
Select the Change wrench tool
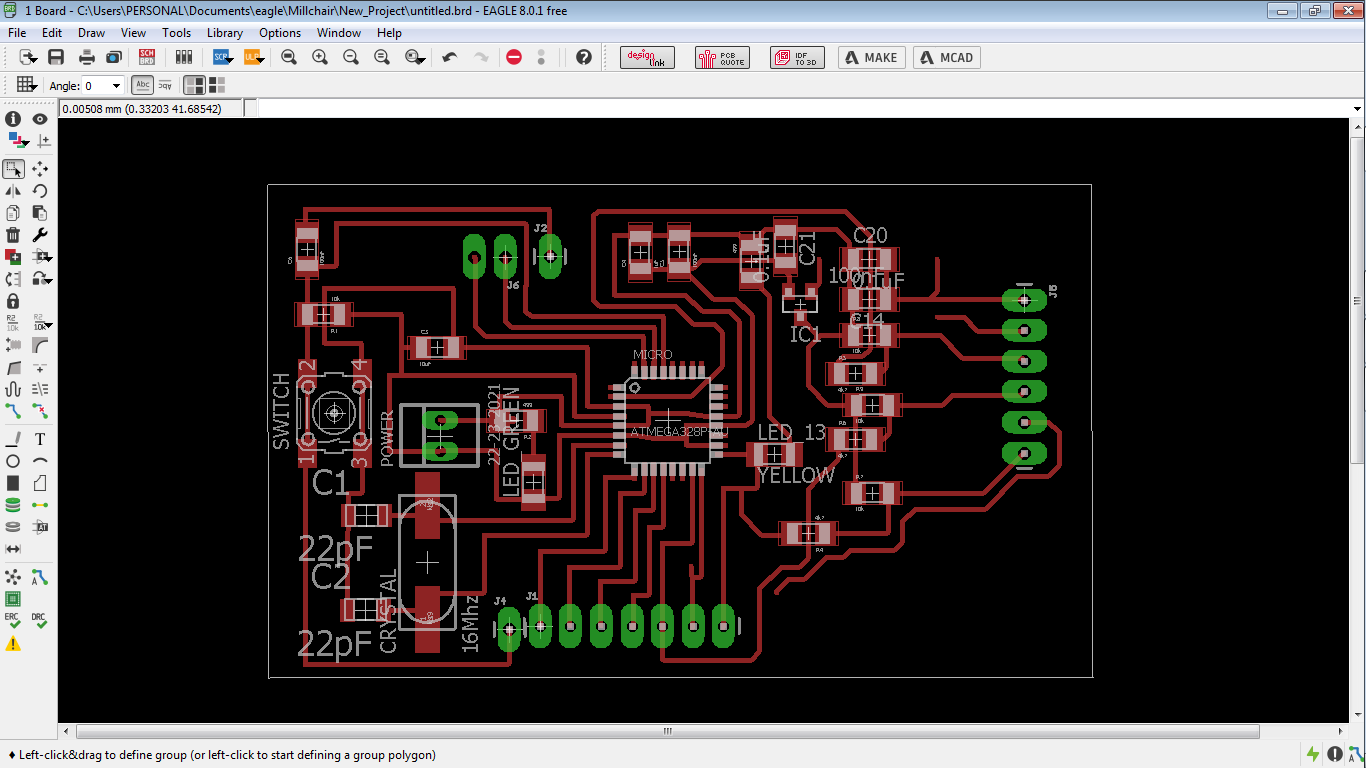[x=40, y=235]
